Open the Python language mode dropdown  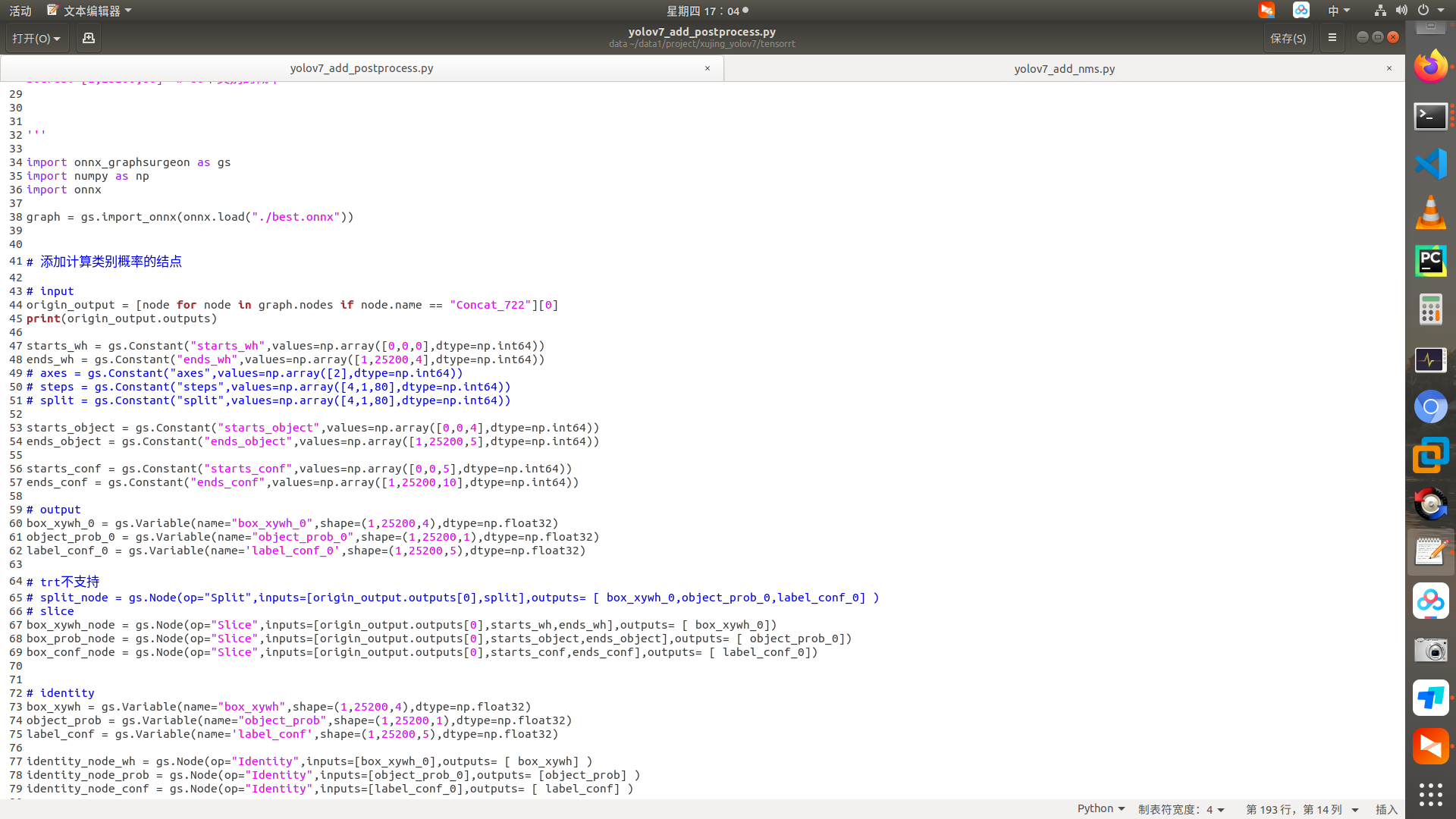coord(1100,808)
